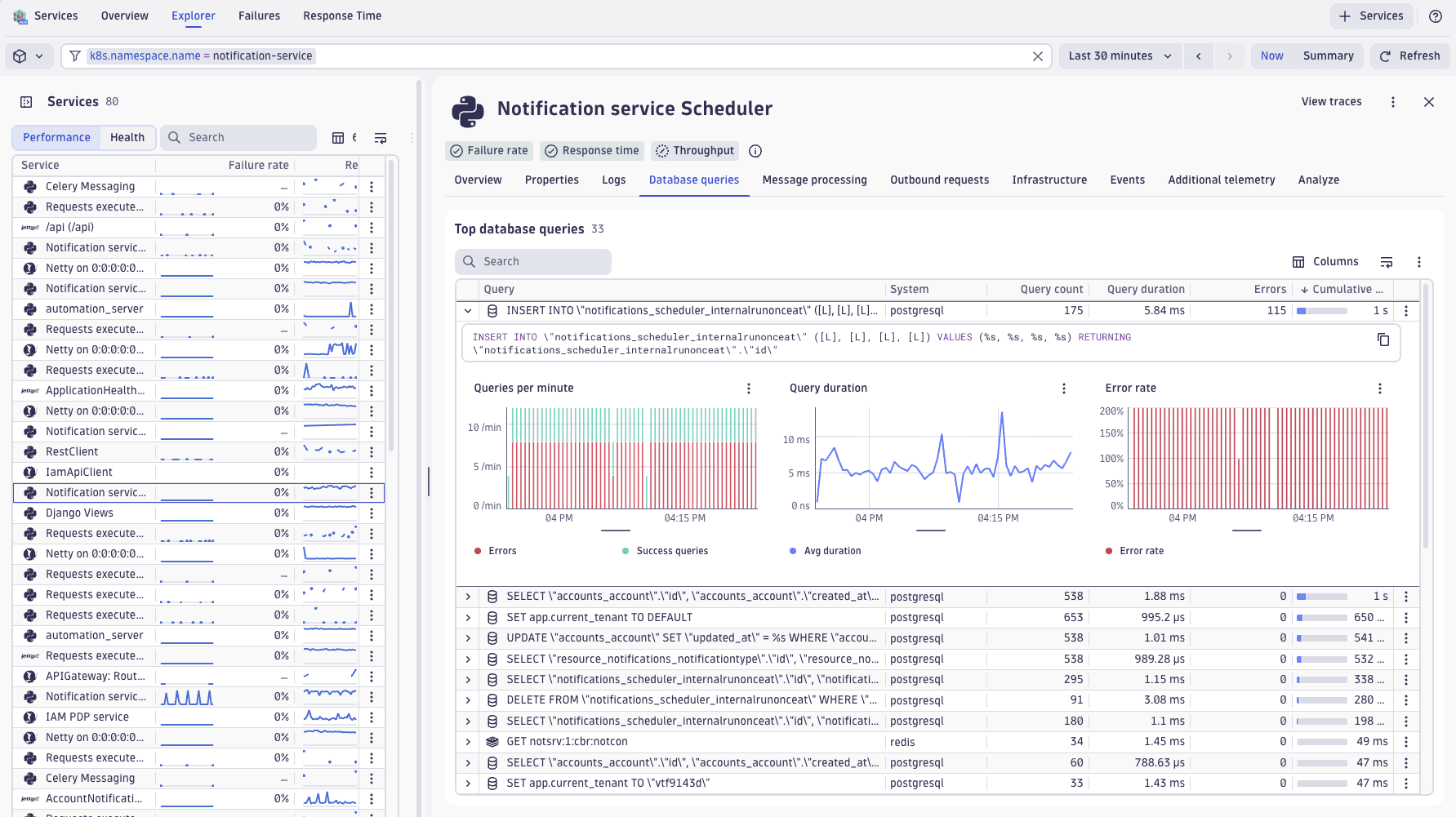Click the Python service icon next to Notification service Scheduler
Viewport: 1456px width, 817px height.
[x=468, y=109]
